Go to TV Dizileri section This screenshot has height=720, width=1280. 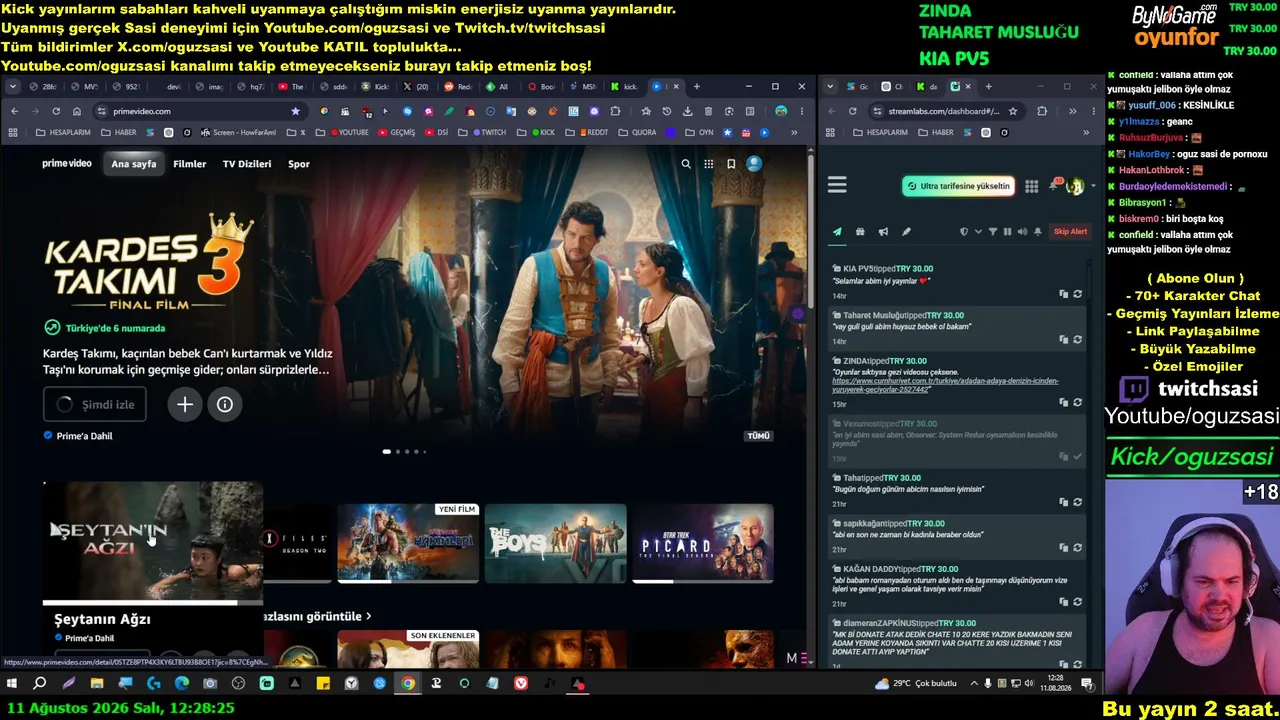[x=247, y=164]
